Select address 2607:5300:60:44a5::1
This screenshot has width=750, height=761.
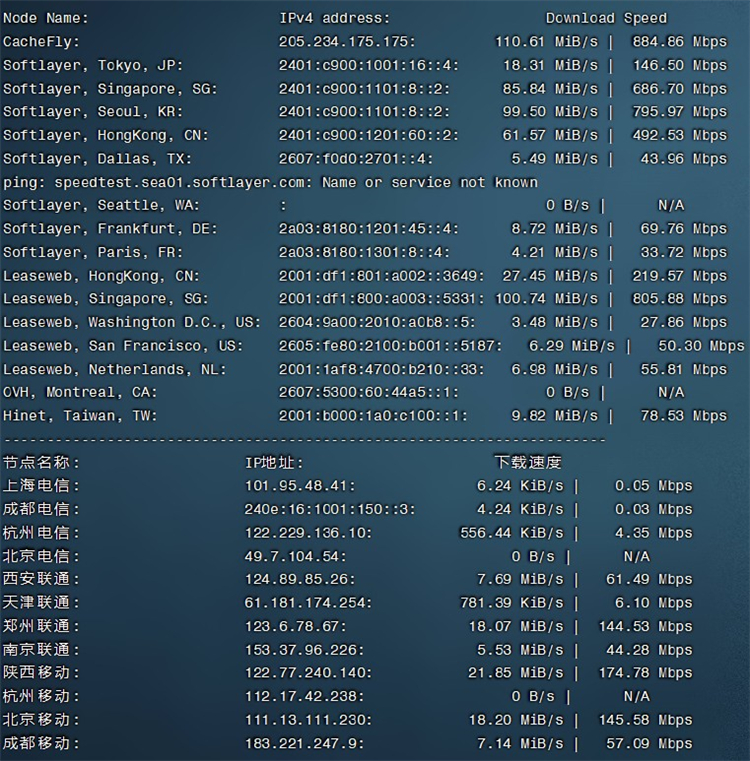click(368, 393)
